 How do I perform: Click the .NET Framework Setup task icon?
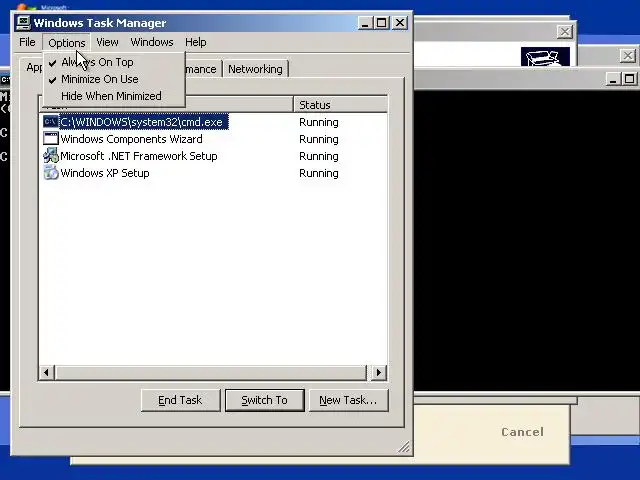coord(51,156)
